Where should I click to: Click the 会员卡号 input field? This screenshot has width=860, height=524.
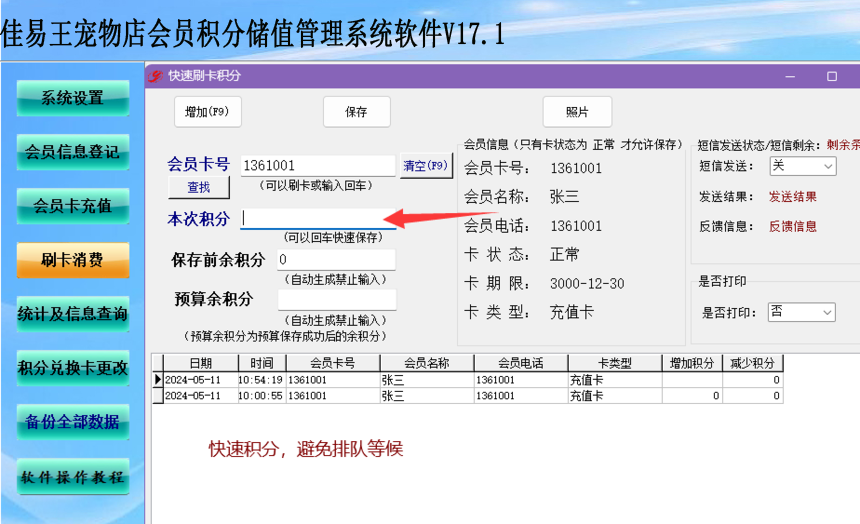[x=318, y=165]
